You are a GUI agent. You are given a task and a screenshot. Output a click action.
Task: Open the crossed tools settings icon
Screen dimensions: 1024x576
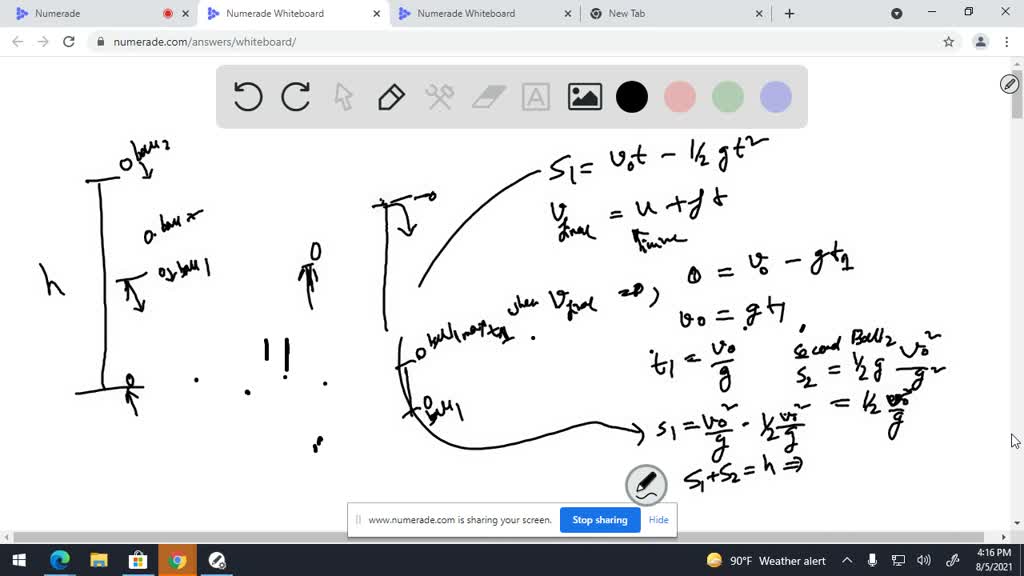440,97
